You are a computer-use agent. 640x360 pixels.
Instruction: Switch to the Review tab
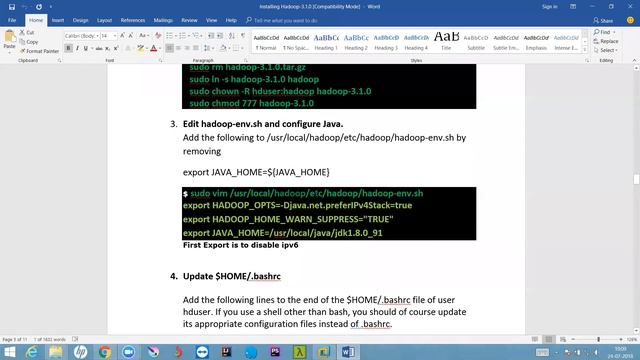189,20
